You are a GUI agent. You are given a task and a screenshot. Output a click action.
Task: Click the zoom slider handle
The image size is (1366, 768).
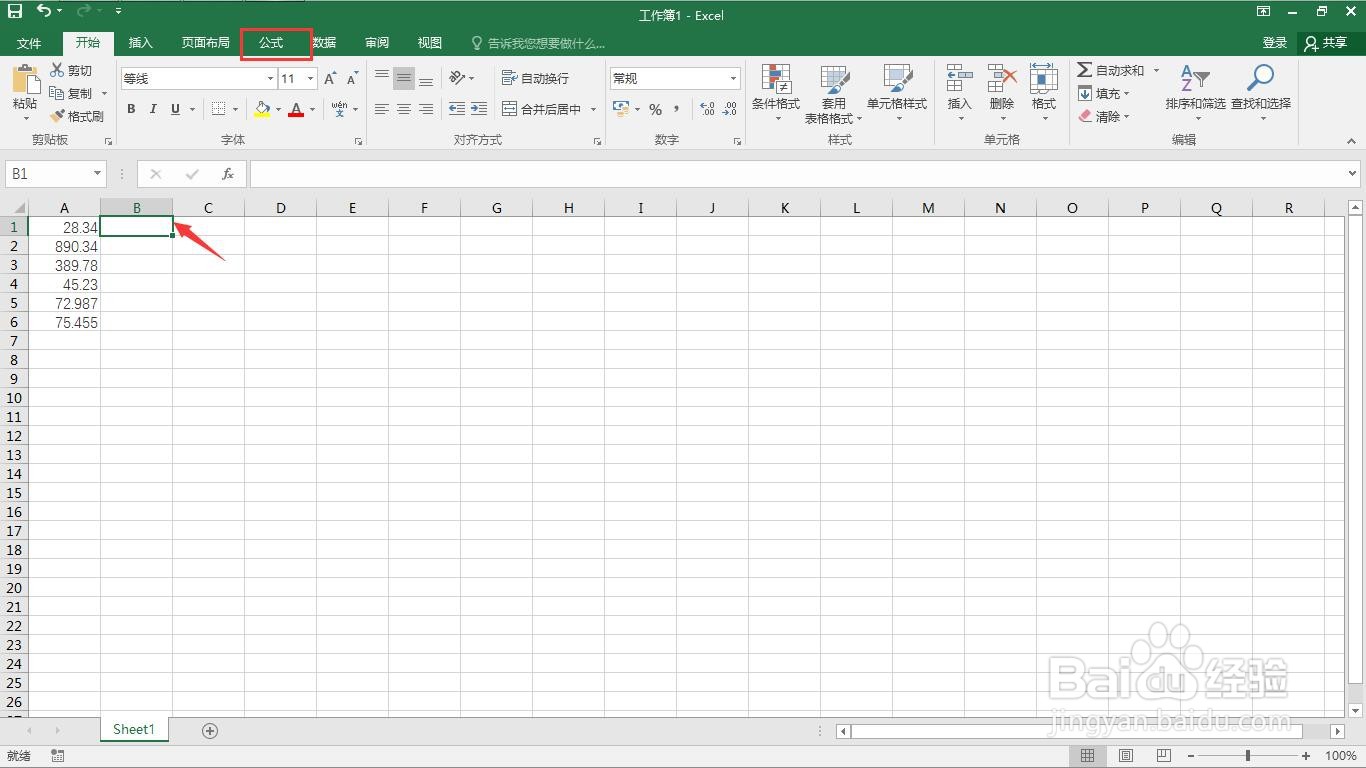click(x=1248, y=756)
